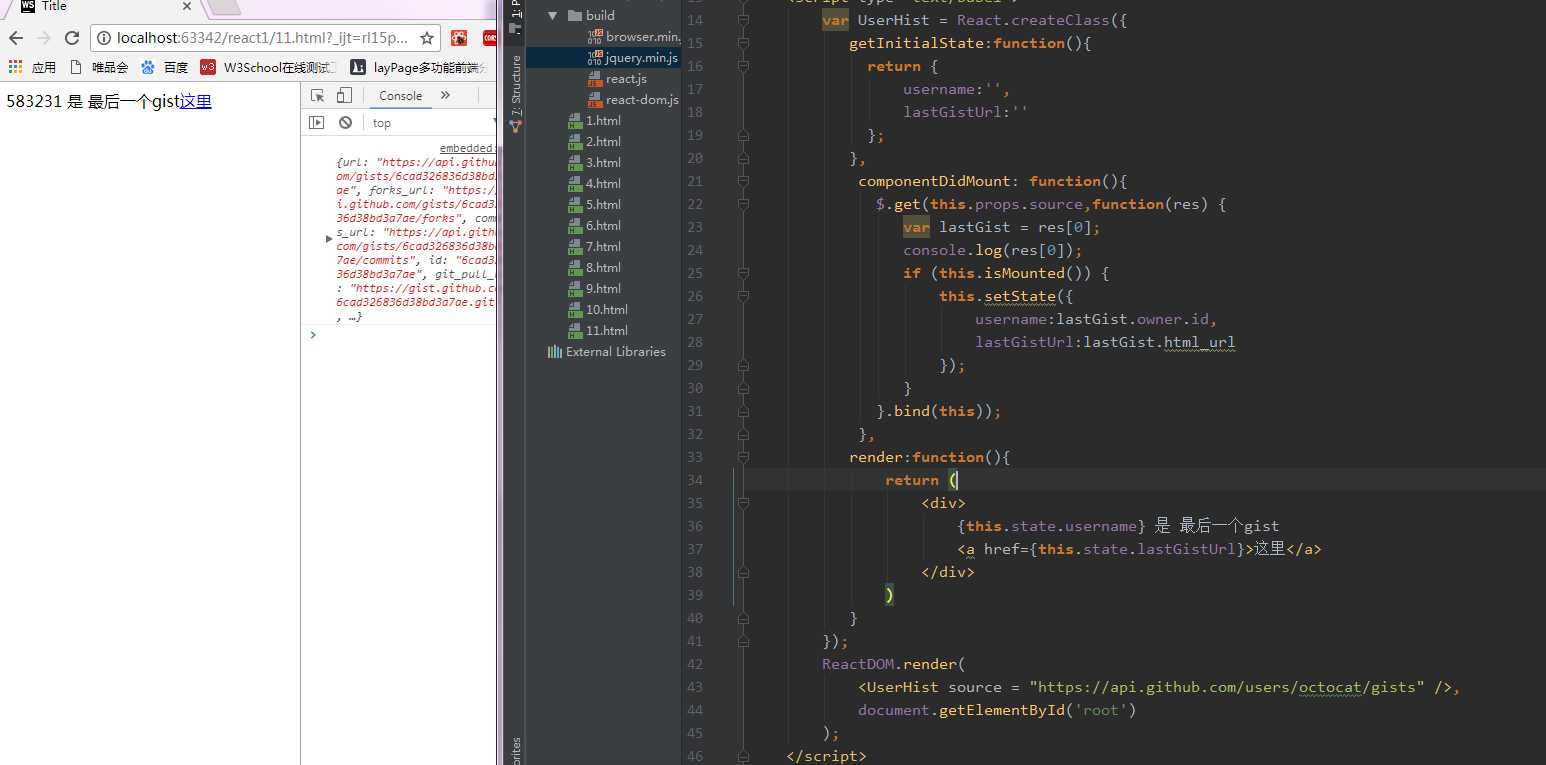Fold componentDidMount function at line 21
Screen dimensions: 1546x765
tap(743, 181)
